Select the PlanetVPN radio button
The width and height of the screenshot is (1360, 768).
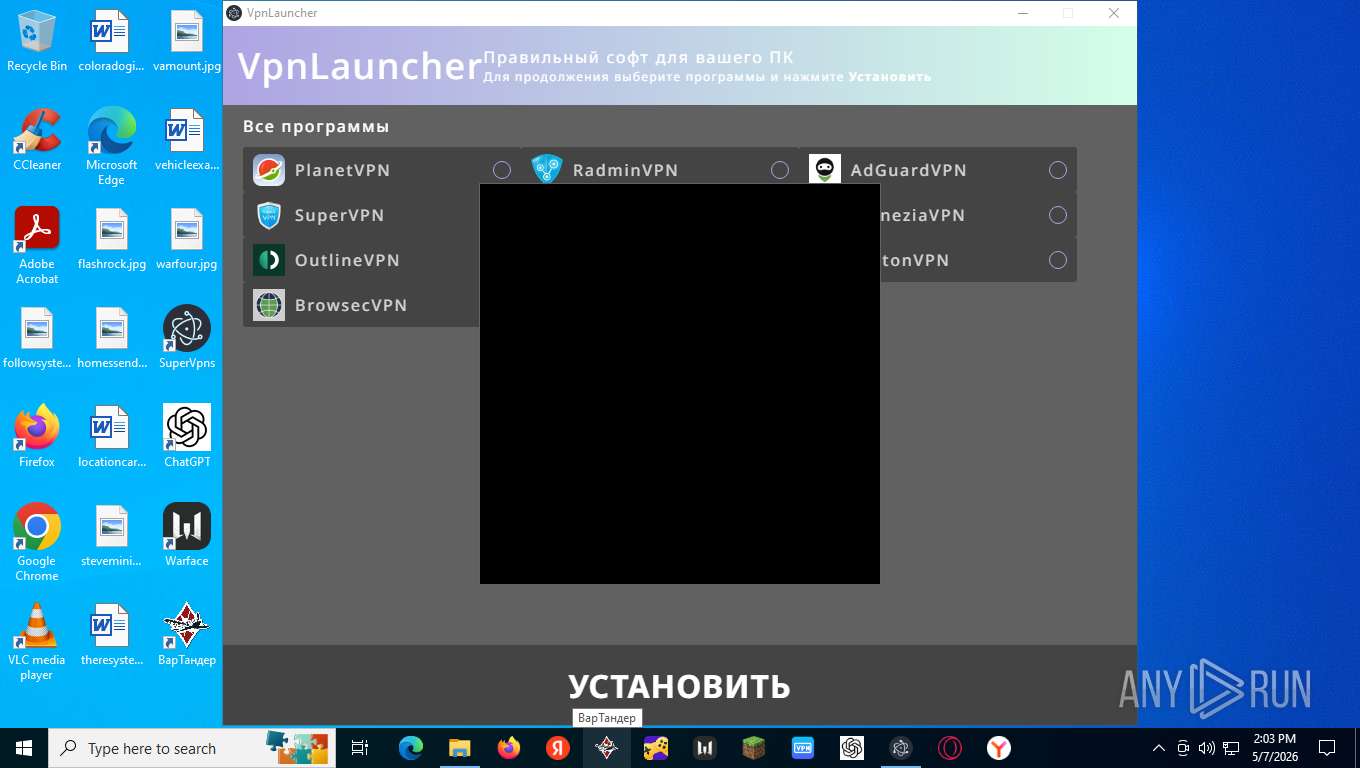(x=502, y=170)
